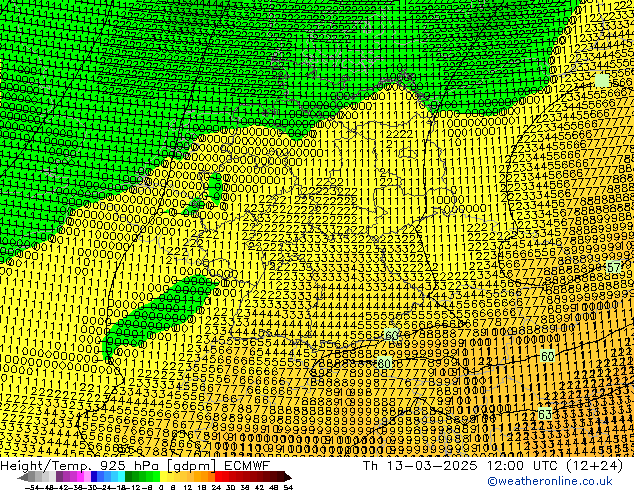
Task: Open the weatheronline.co.uk copyright link
Action: [x=549, y=481]
